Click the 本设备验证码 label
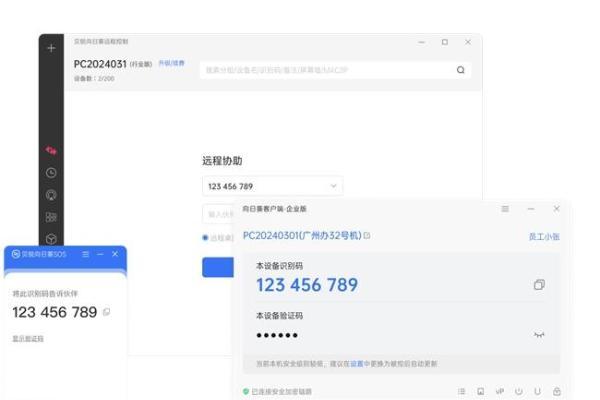 (279, 316)
